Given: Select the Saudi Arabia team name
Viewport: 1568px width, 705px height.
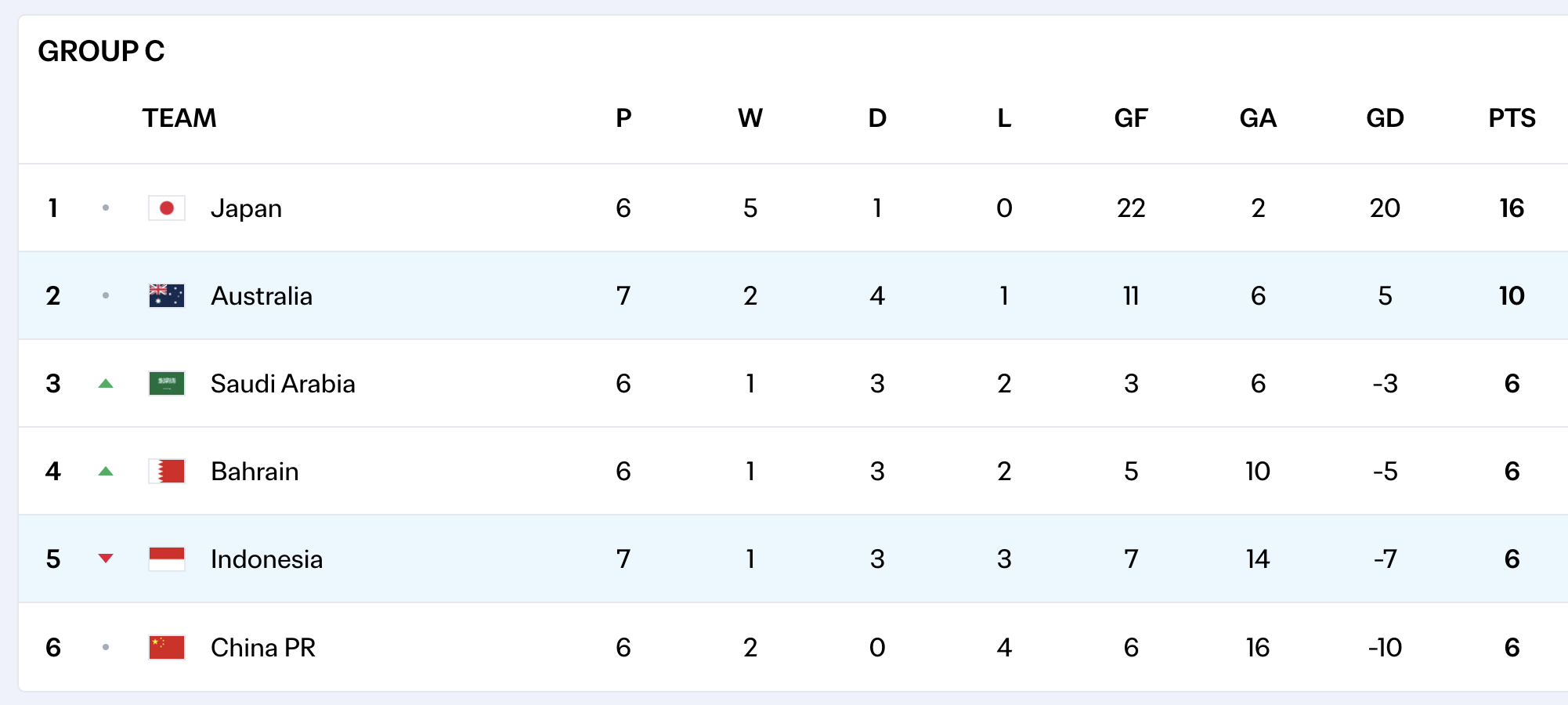Looking at the screenshot, I should click(283, 384).
